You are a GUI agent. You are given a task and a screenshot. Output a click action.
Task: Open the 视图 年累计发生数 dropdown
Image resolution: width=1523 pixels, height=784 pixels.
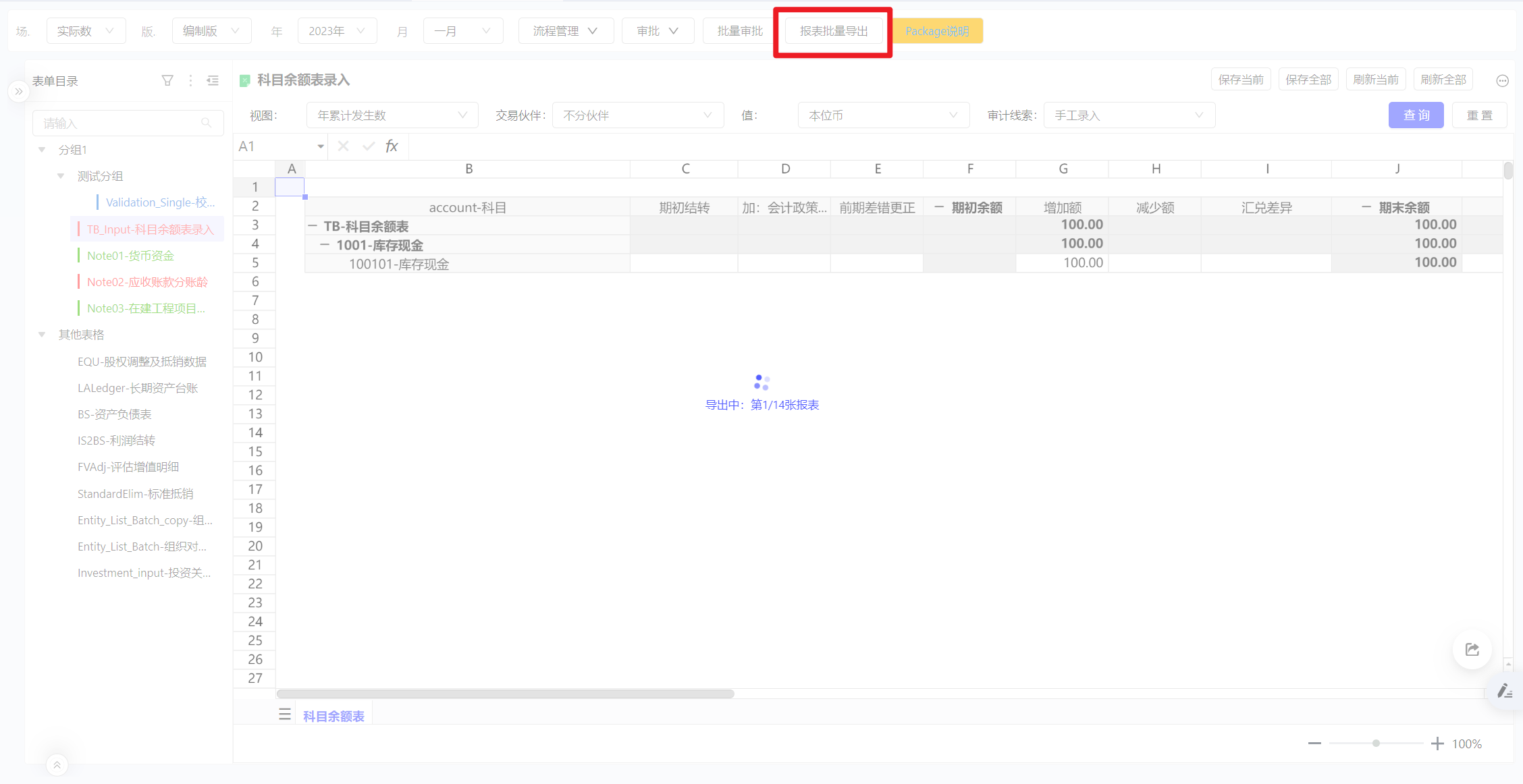coord(392,115)
